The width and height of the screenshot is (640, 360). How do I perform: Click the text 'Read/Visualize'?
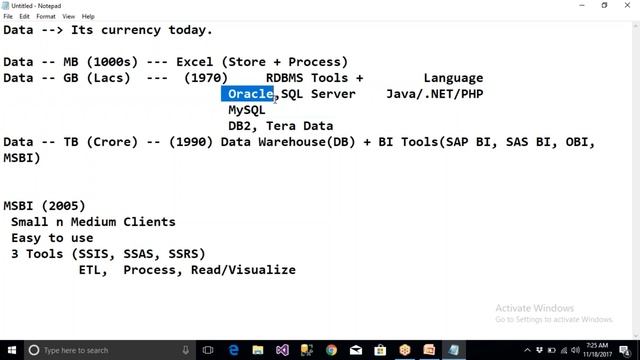(243, 270)
